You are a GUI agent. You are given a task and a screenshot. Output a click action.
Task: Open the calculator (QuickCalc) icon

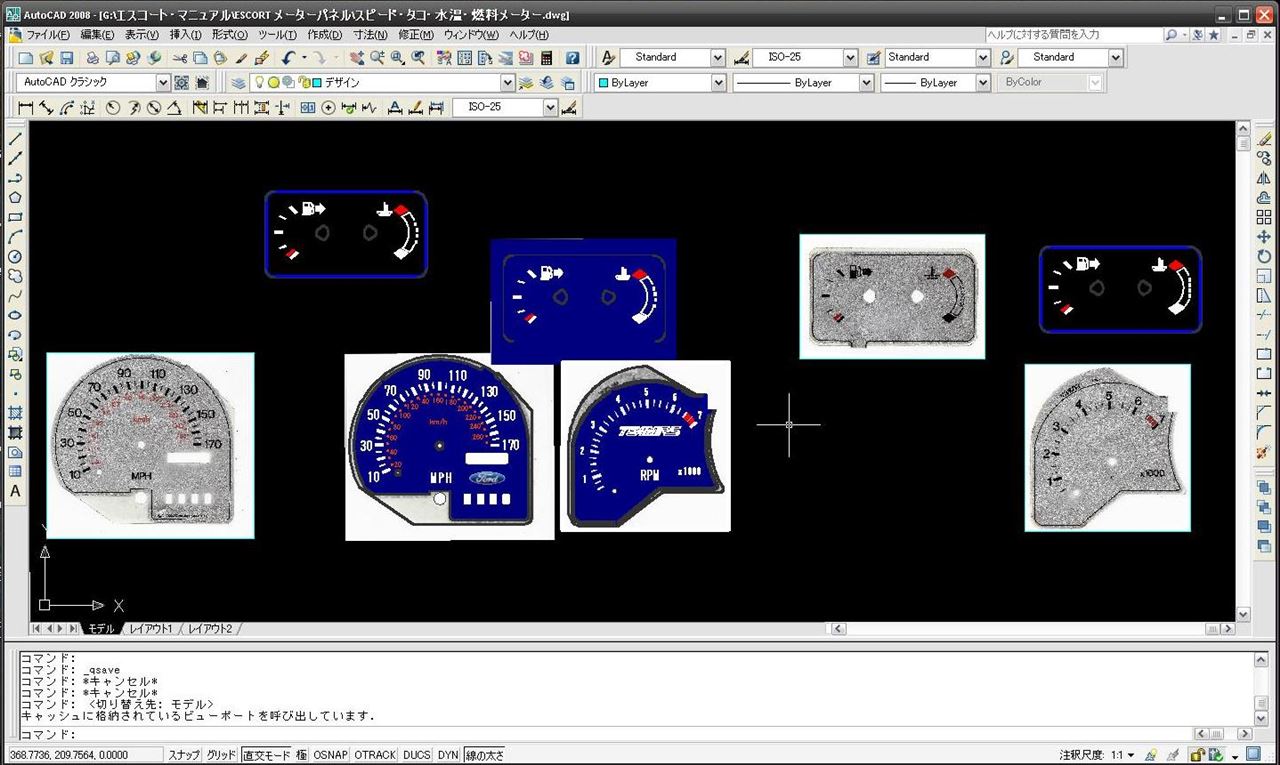(546, 58)
